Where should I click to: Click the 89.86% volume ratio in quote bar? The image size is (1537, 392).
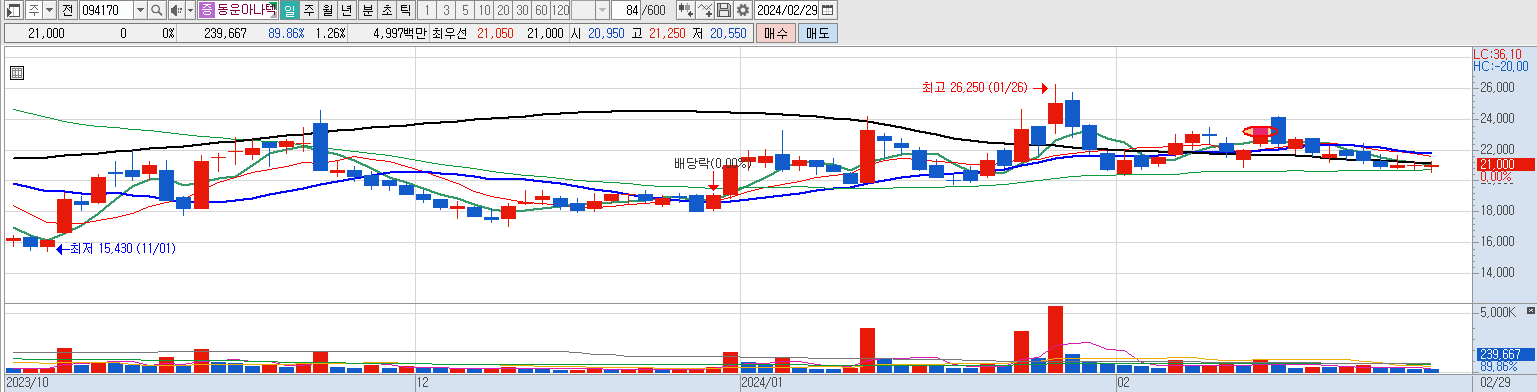click(x=286, y=33)
